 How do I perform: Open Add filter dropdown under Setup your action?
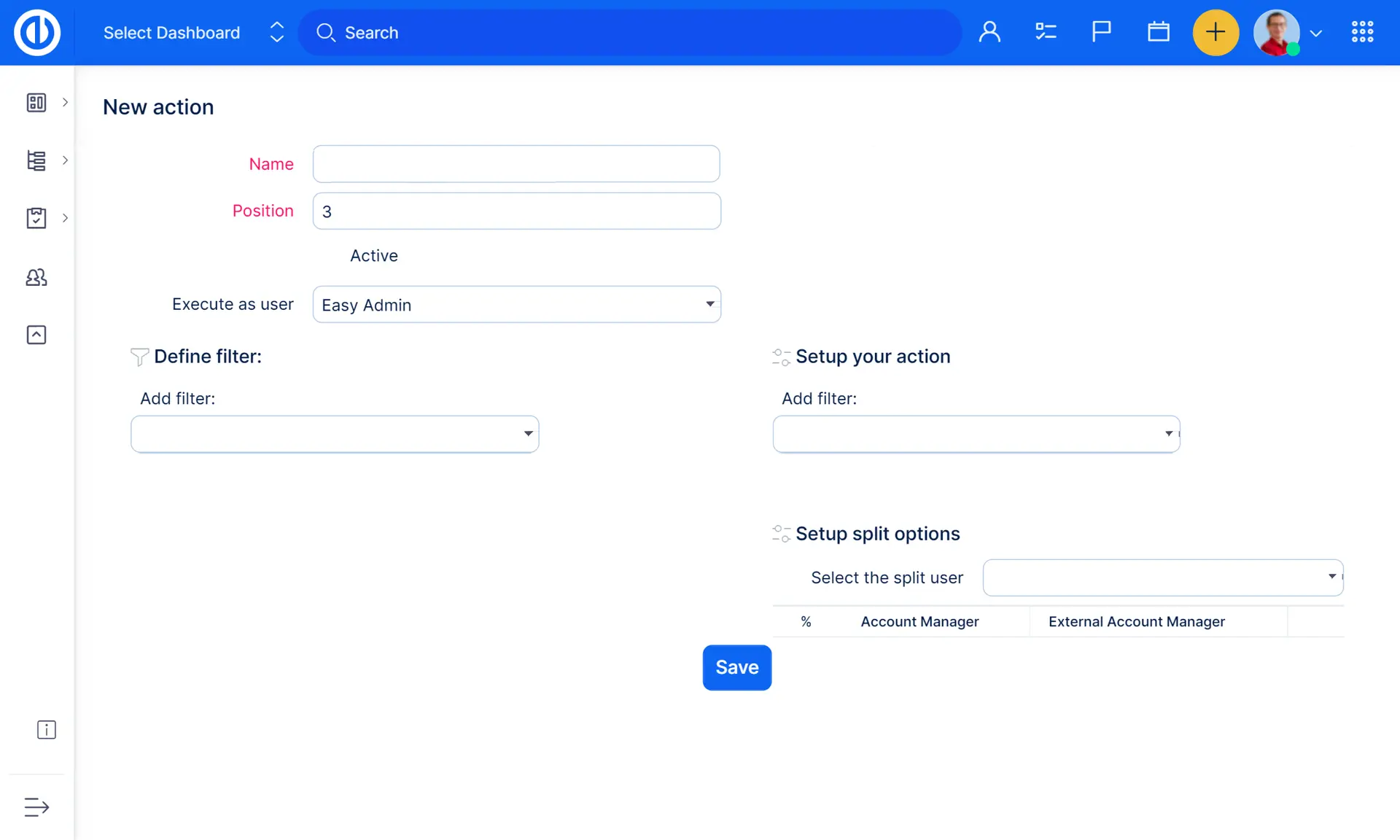[976, 435]
